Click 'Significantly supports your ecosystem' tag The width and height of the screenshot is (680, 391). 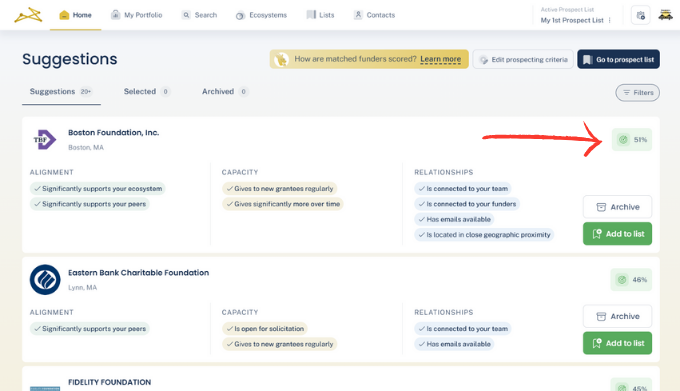point(98,189)
